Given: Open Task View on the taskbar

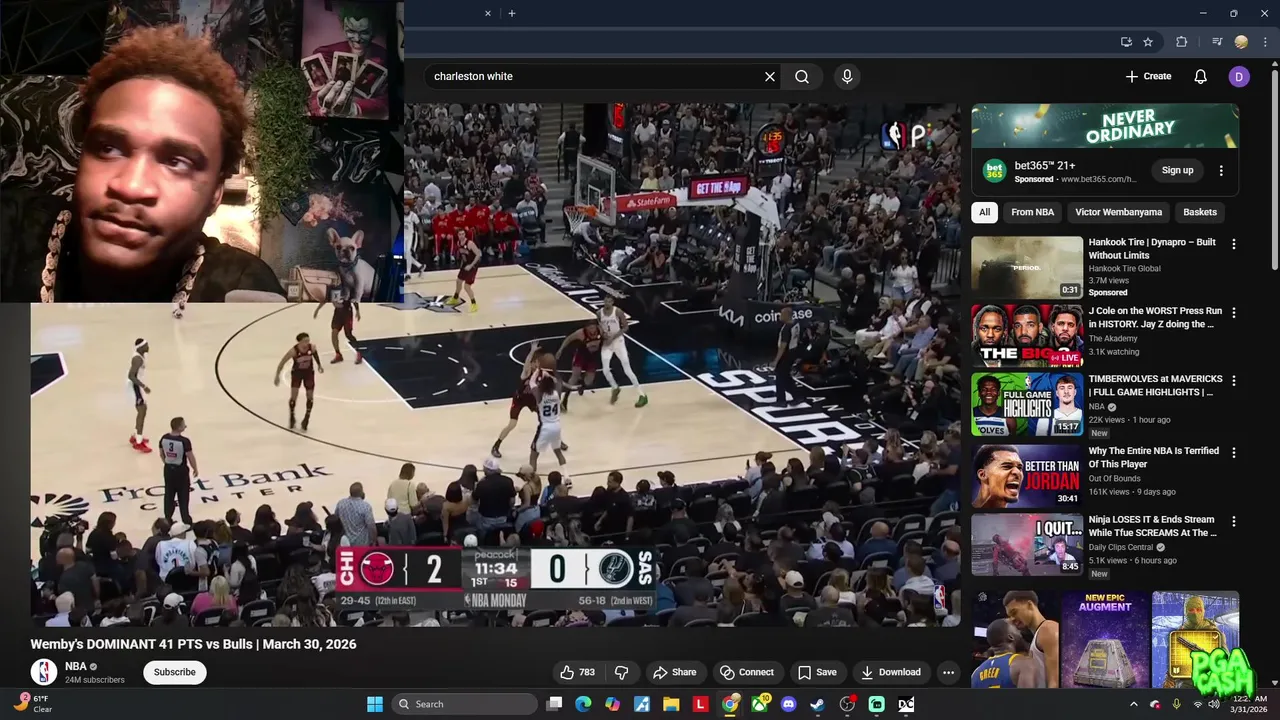Looking at the screenshot, I should (x=555, y=704).
